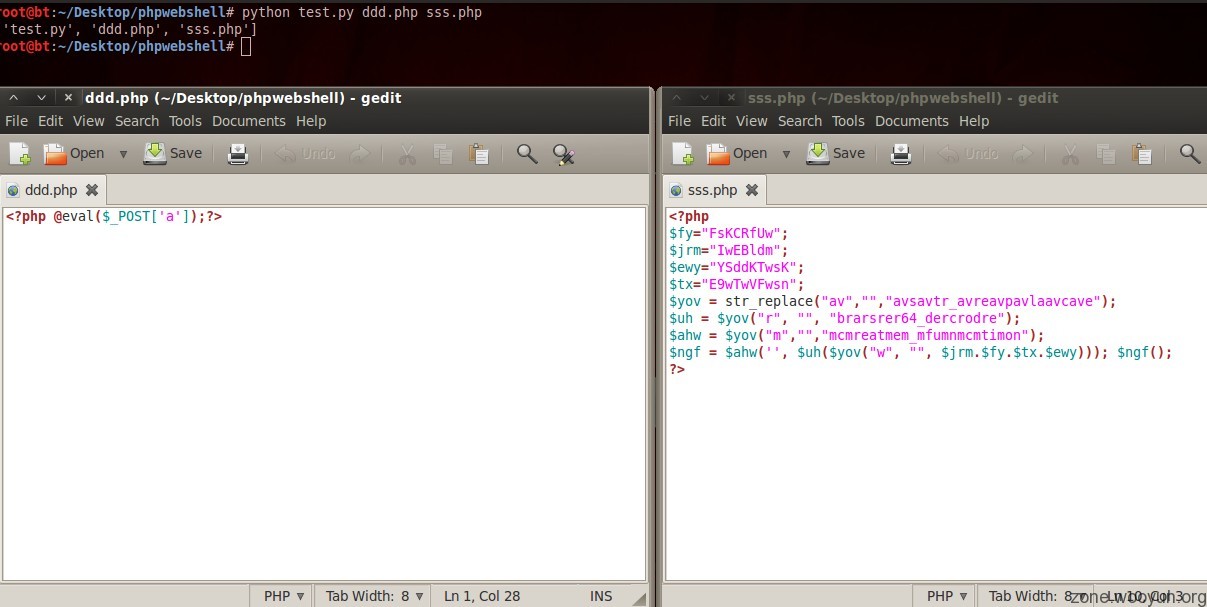Open Tab Width dropdown in ddd.php status bar
The height and width of the screenshot is (607, 1207).
373,596
